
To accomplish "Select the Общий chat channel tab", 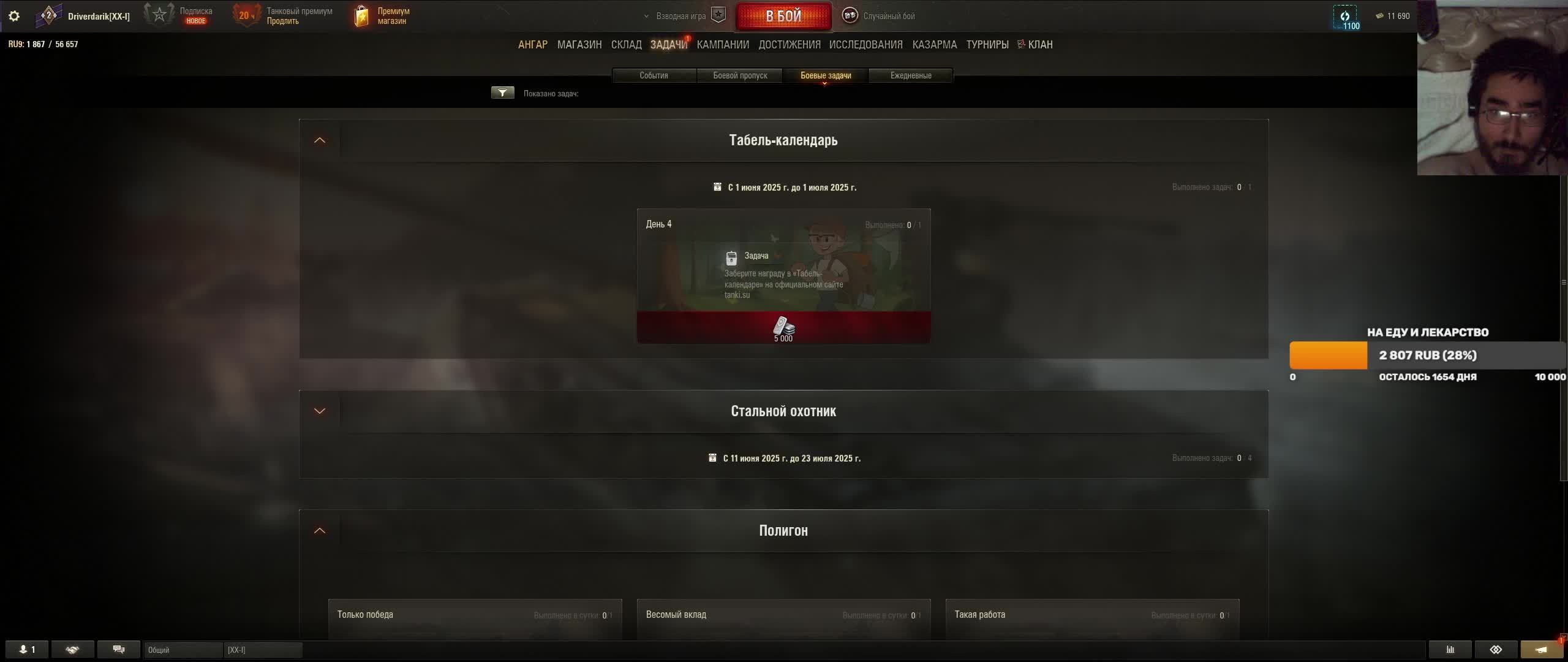I will coord(183,650).
